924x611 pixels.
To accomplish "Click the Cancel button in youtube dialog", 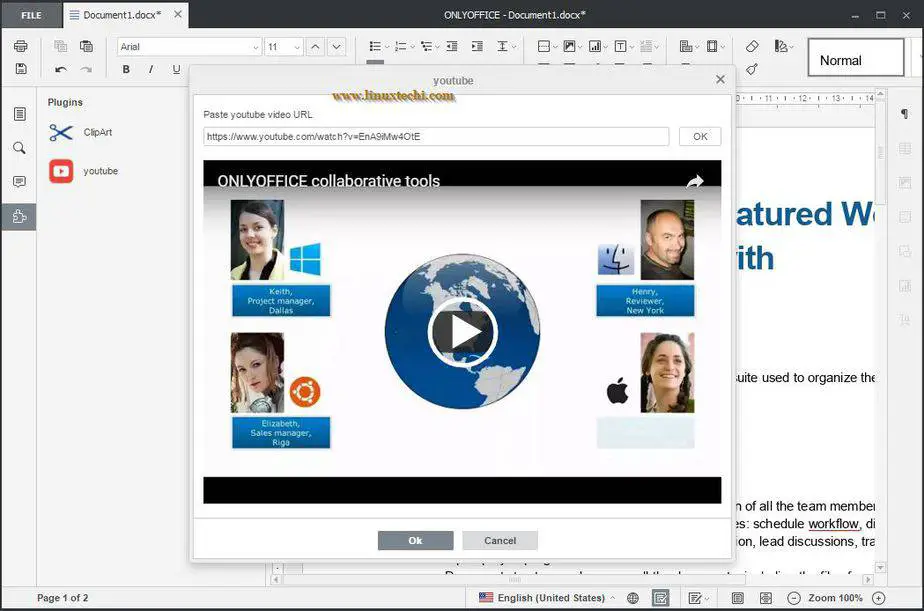I will coord(500,540).
